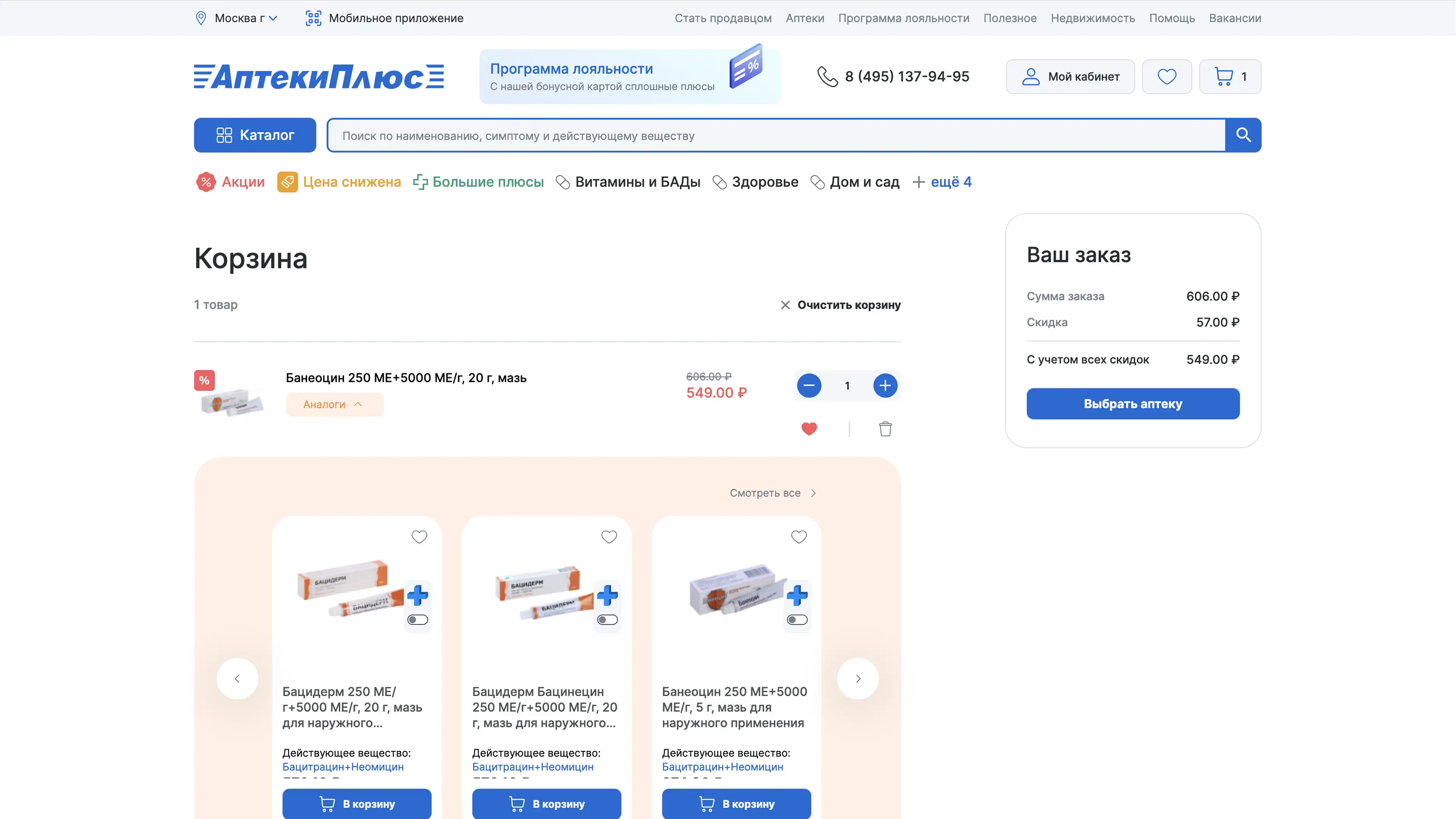This screenshot has height=819, width=1456.
Task: Click the search magnifier button
Action: pos(1243,135)
